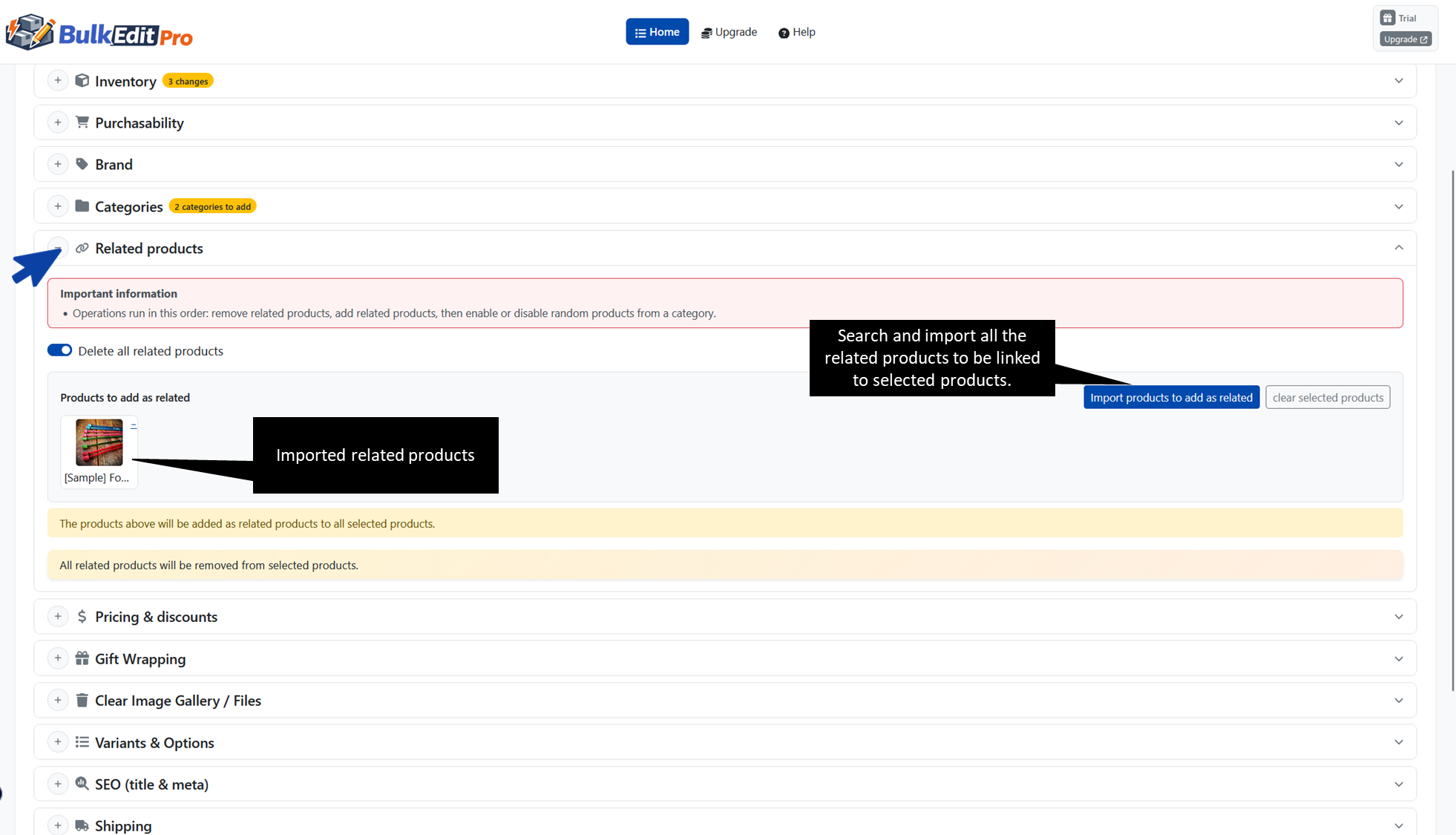The image size is (1456, 835).
Task: Click the Brand tag icon
Action: 82,164
